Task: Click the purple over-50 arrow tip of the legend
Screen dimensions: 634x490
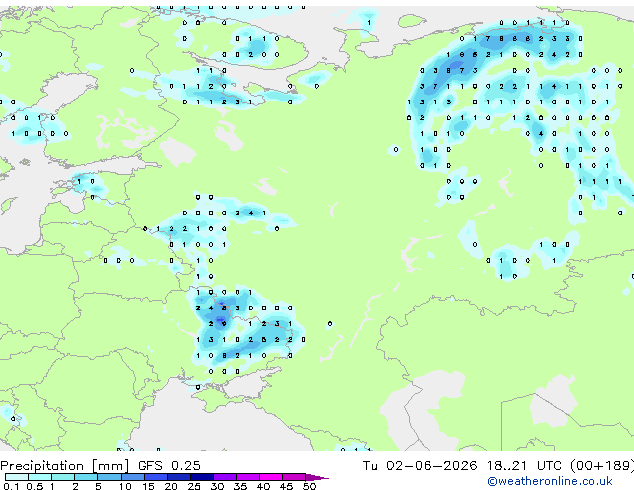Action: [317, 477]
